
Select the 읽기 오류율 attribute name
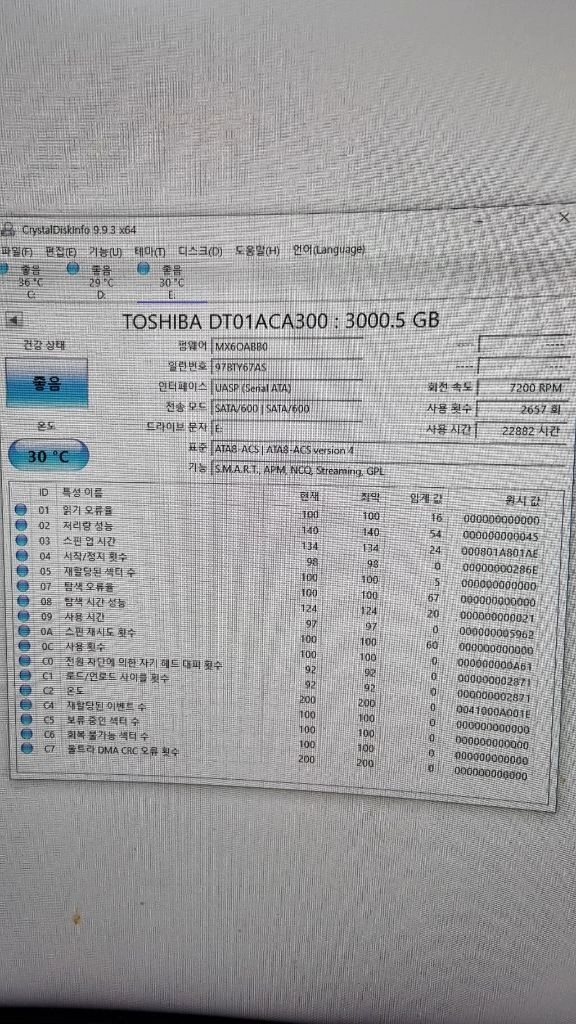pyautogui.click(x=88, y=509)
